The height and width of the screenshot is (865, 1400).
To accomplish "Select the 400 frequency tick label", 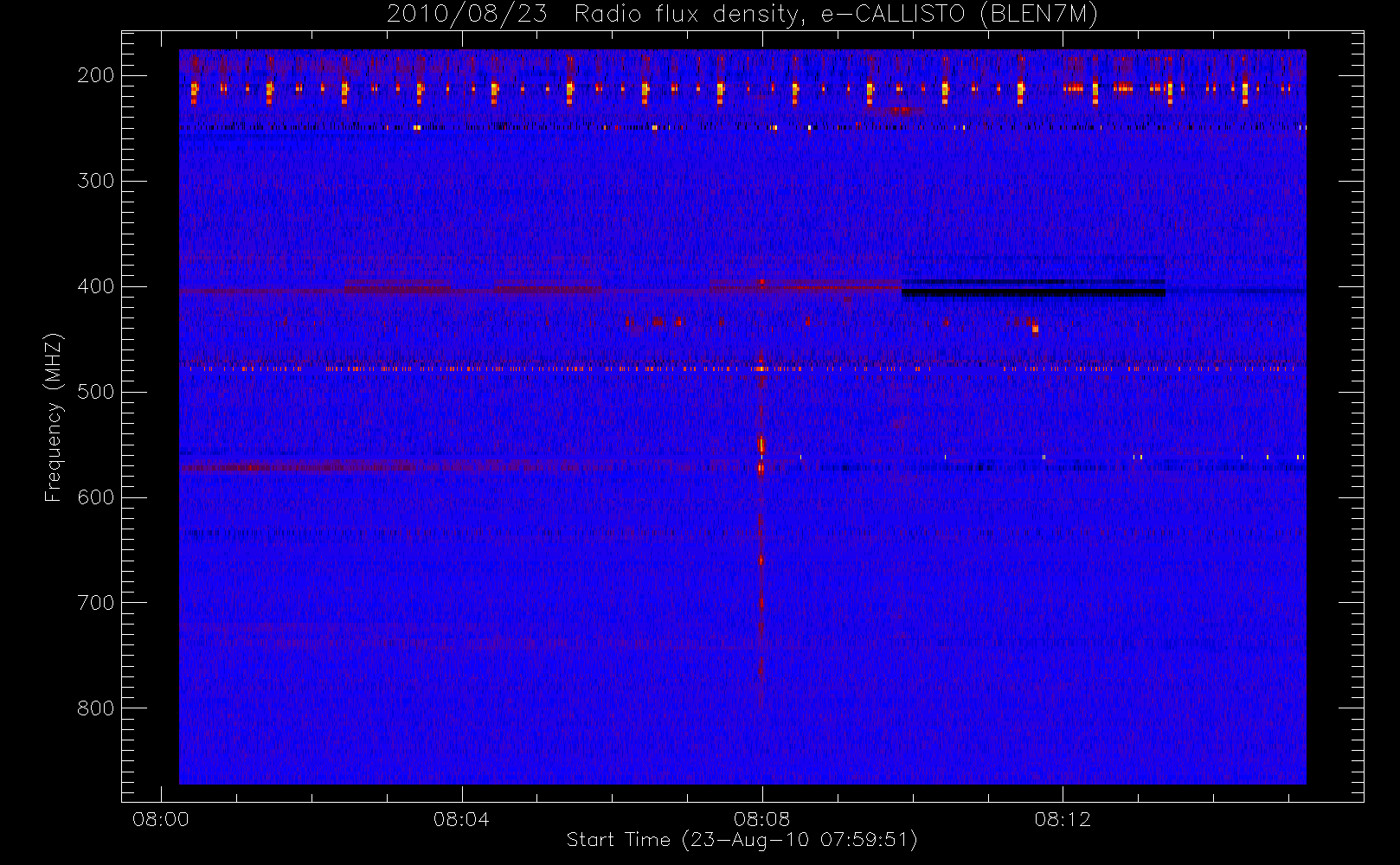I will [95, 286].
